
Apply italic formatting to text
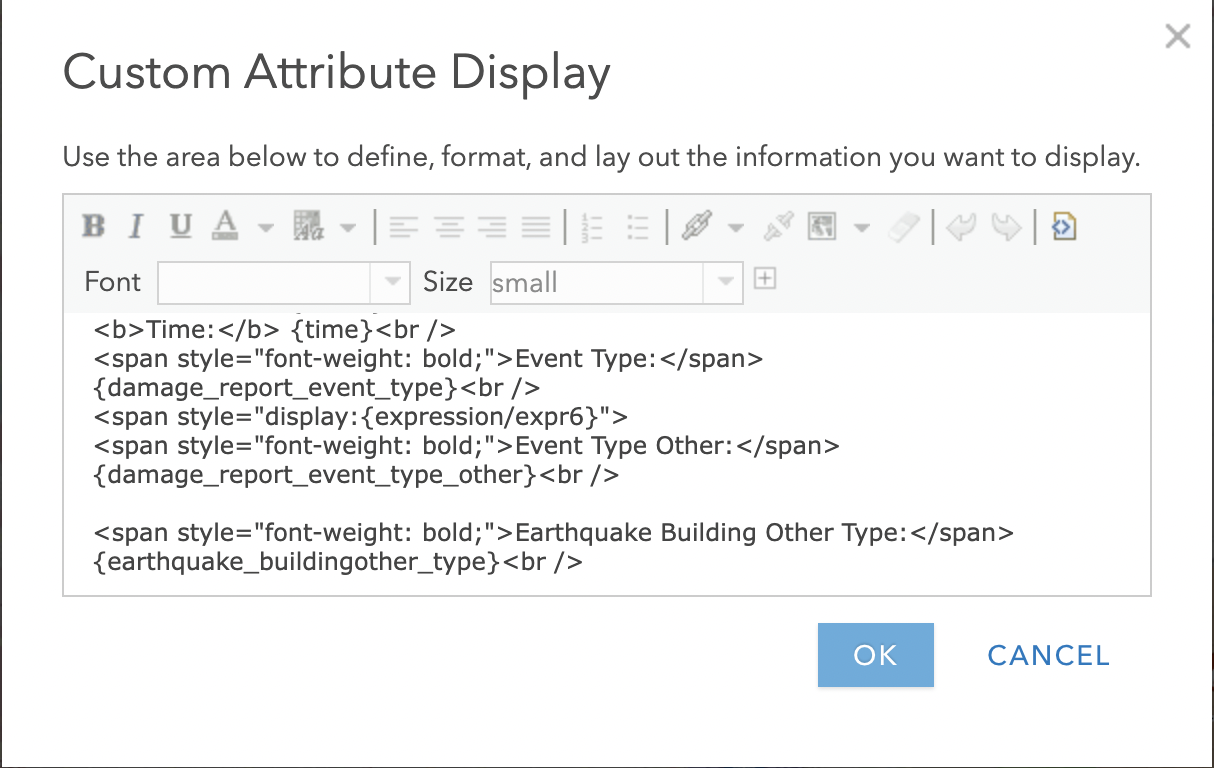(135, 227)
